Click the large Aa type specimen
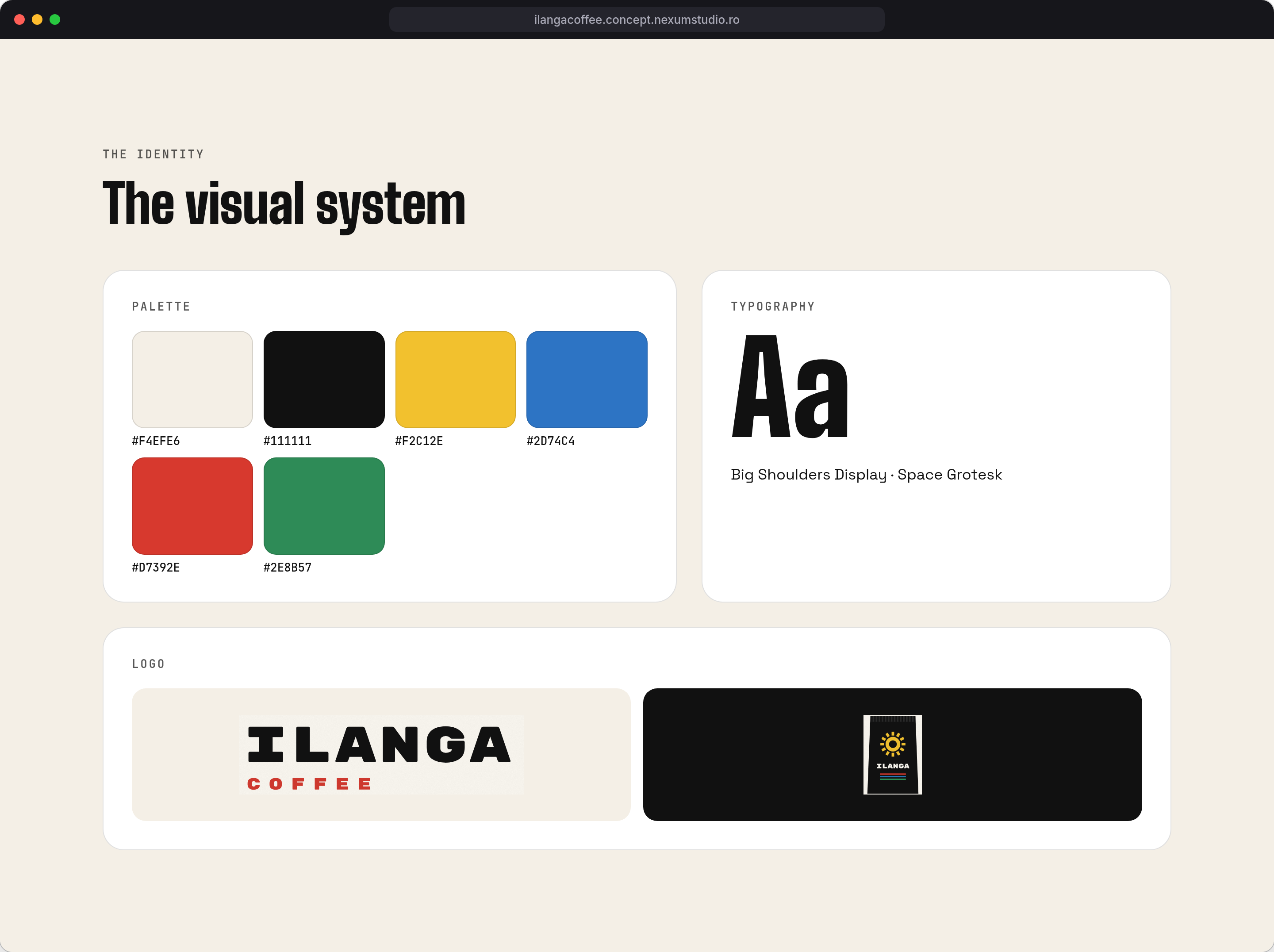The height and width of the screenshot is (952, 1274). point(790,387)
